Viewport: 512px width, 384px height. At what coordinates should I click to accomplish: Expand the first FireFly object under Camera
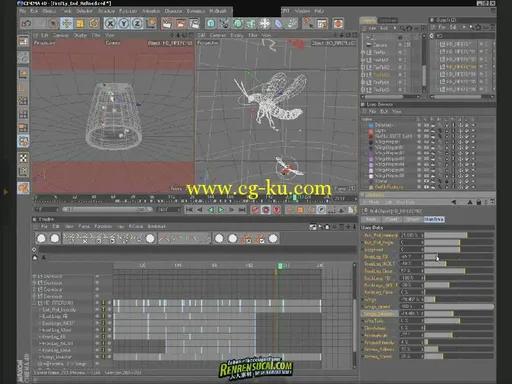(363, 52)
